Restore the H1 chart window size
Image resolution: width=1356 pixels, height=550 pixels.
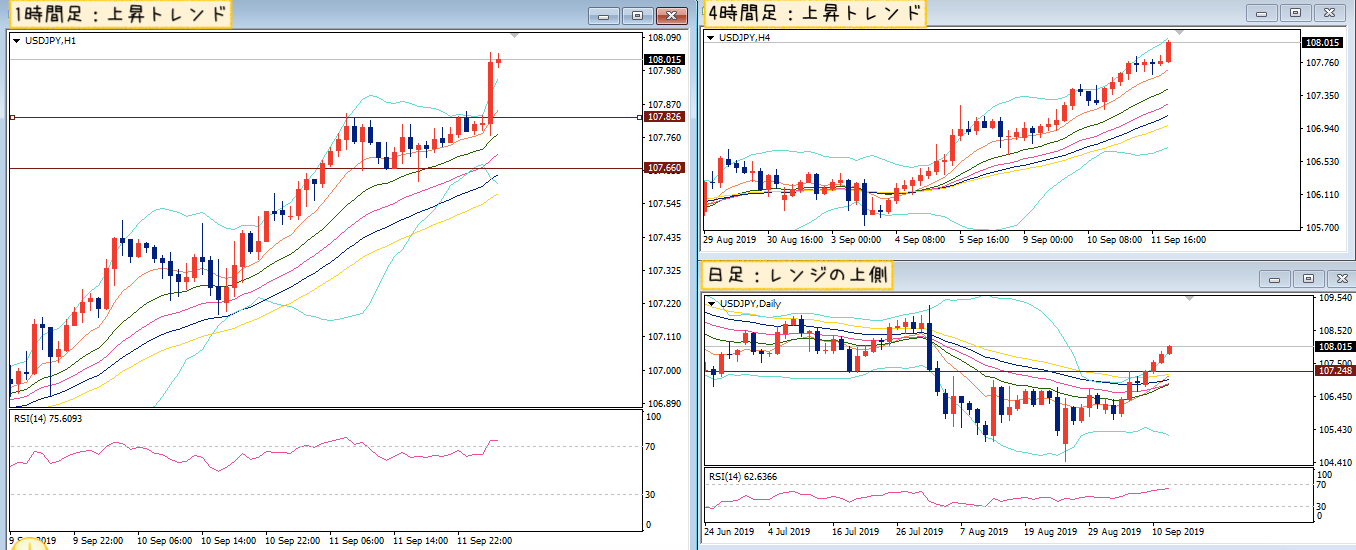637,15
